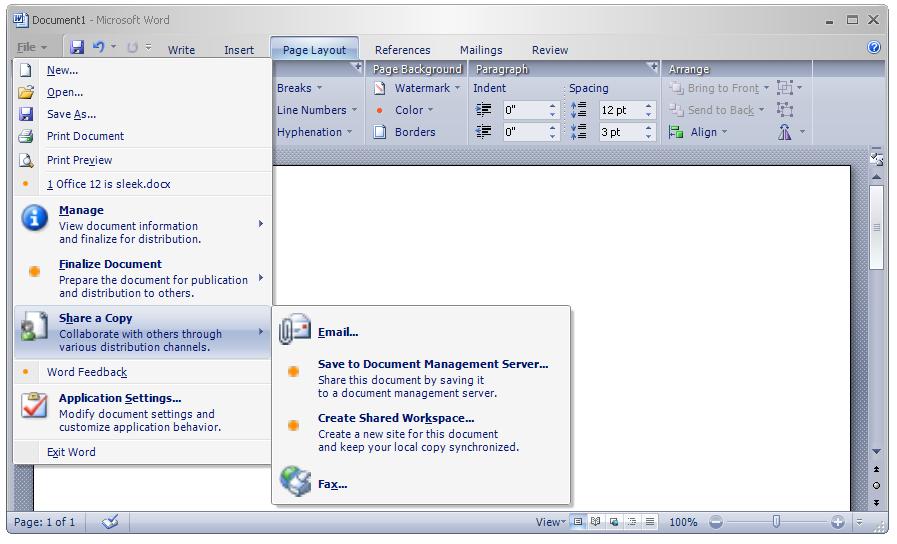Click the Zoom In plus button
The image size is (897, 544).
[838, 522]
